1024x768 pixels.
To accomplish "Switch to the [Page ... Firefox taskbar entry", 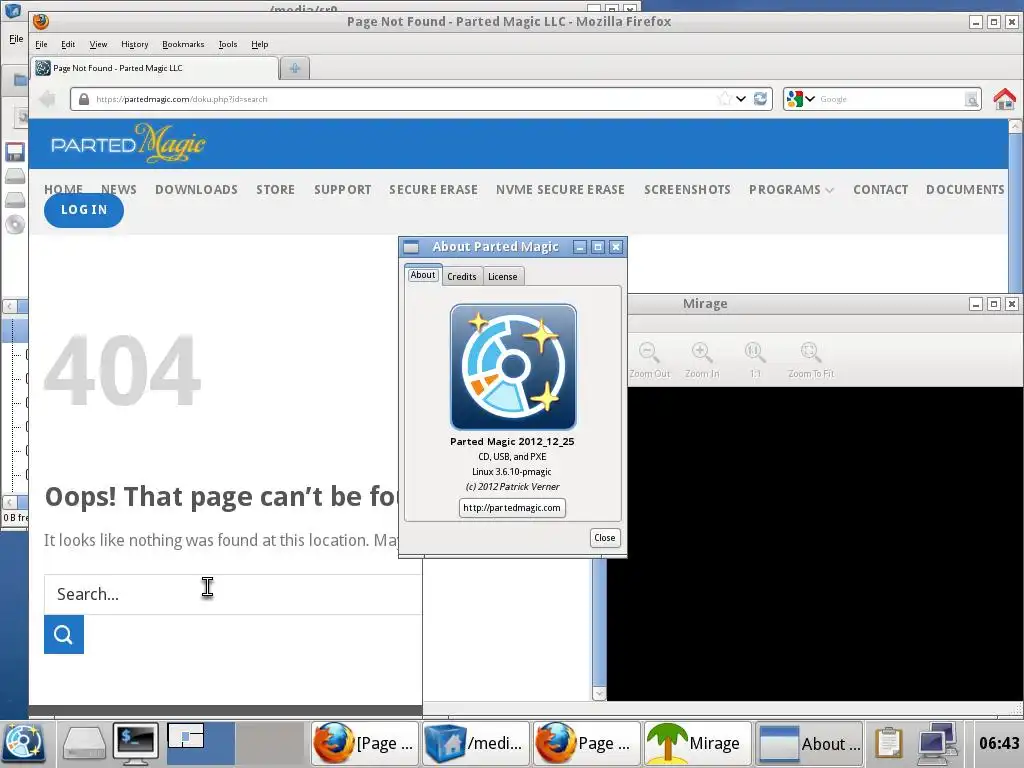I will 364,743.
